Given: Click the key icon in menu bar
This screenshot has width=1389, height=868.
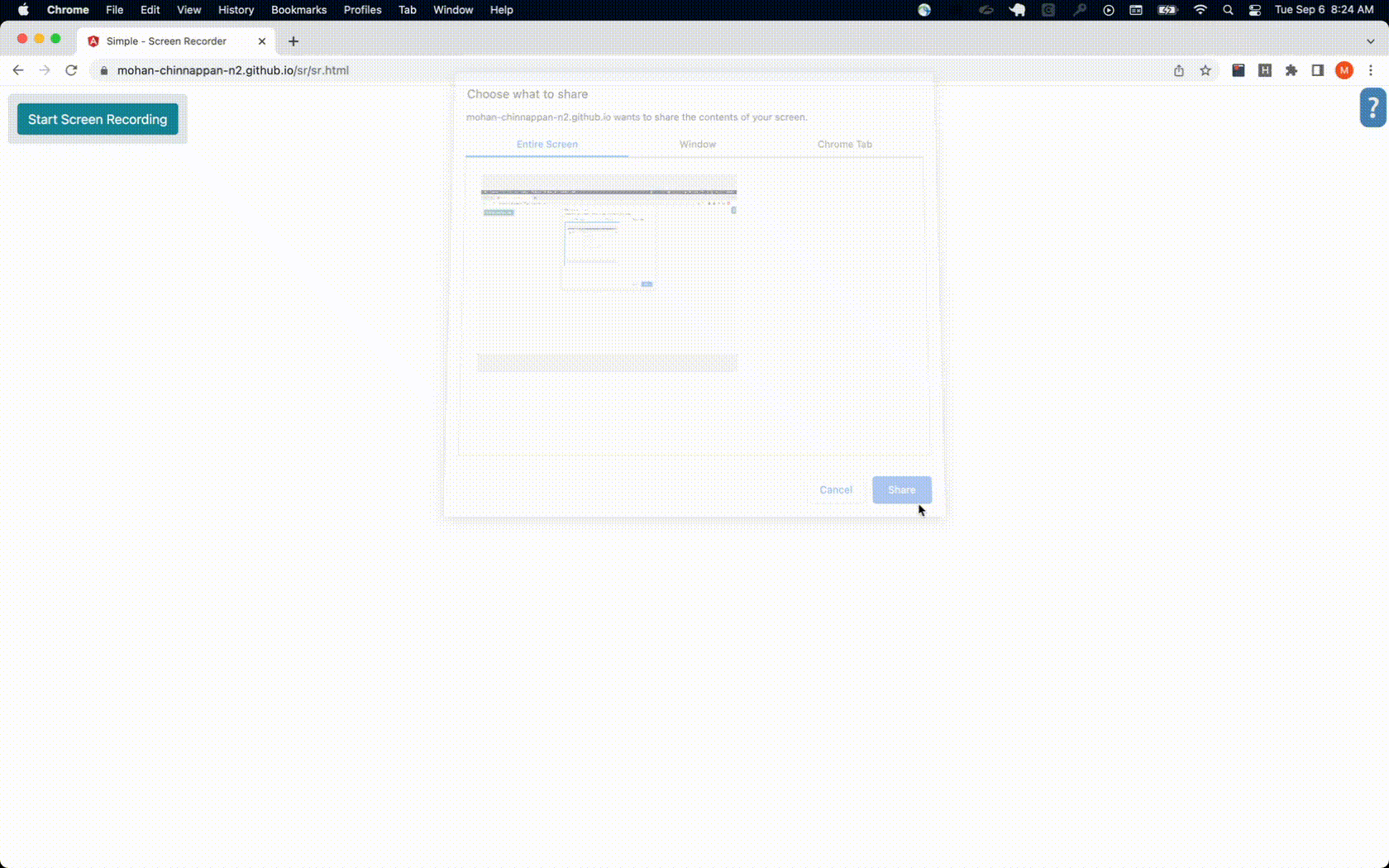Looking at the screenshot, I should tap(1079, 10).
